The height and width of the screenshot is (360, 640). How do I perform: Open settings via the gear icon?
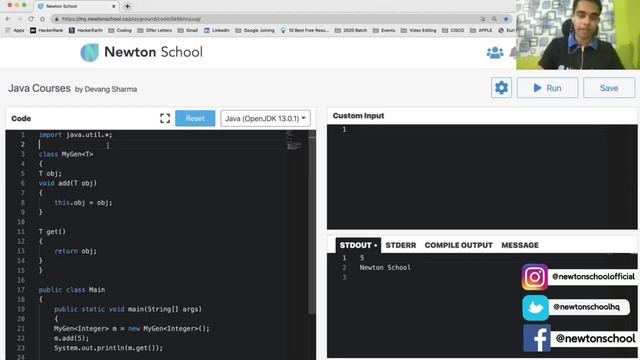pyautogui.click(x=501, y=88)
